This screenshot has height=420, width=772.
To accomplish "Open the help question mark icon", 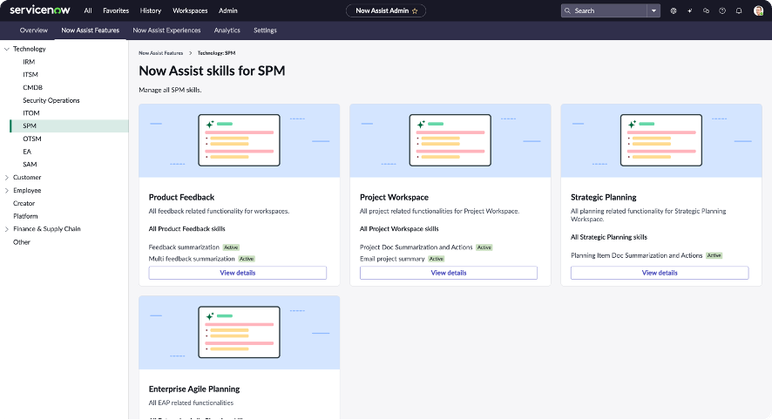I will tap(722, 11).
